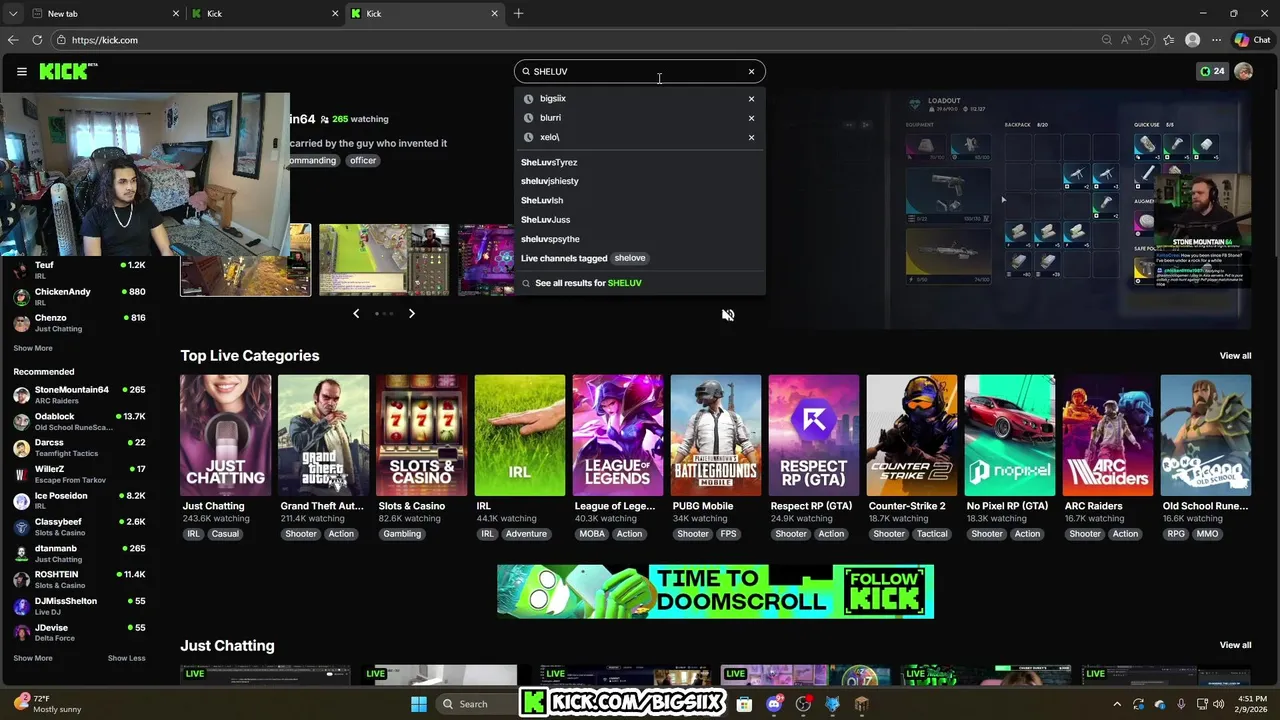Close the active Kick browser tab

tap(494, 14)
